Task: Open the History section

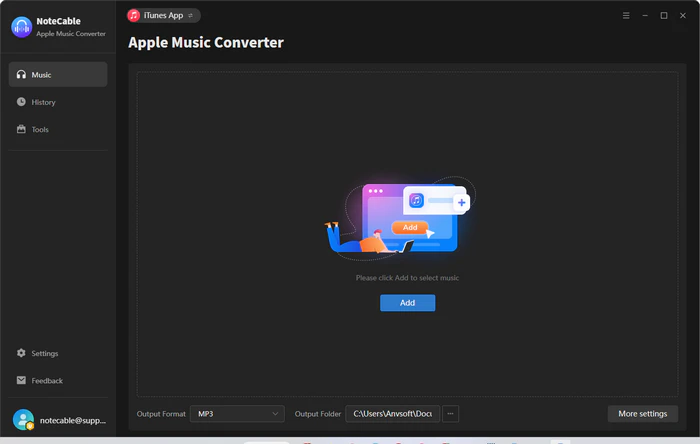Action: coord(58,102)
